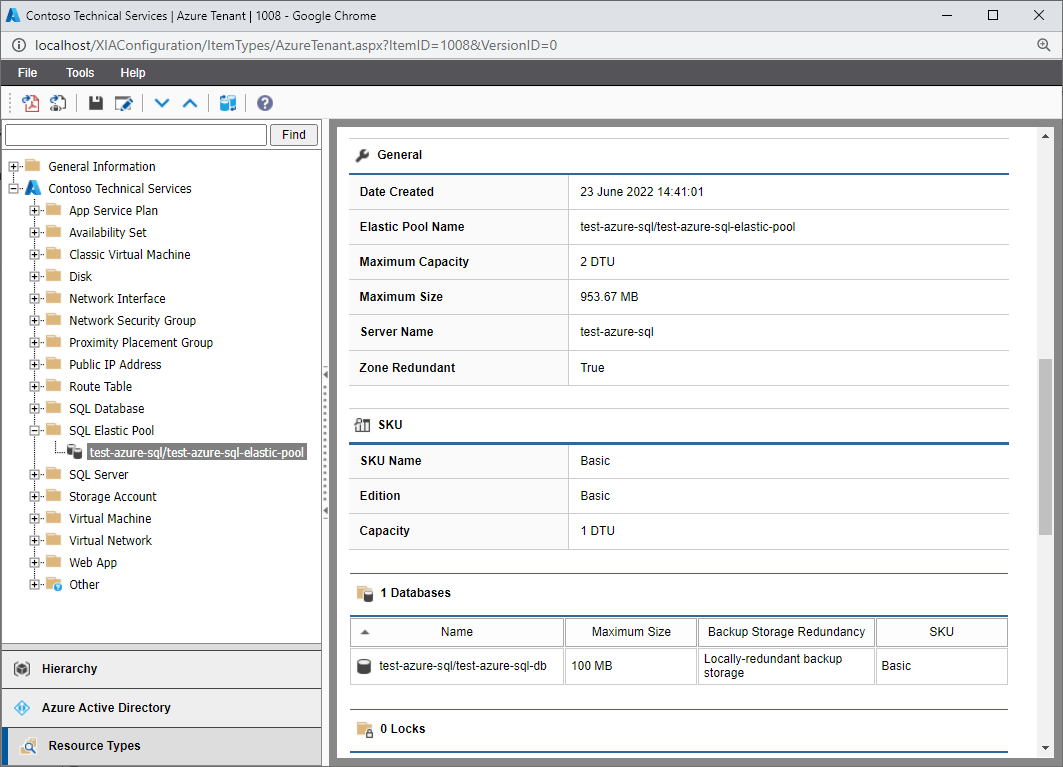
Task: Open the Tools menu
Action: point(80,73)
